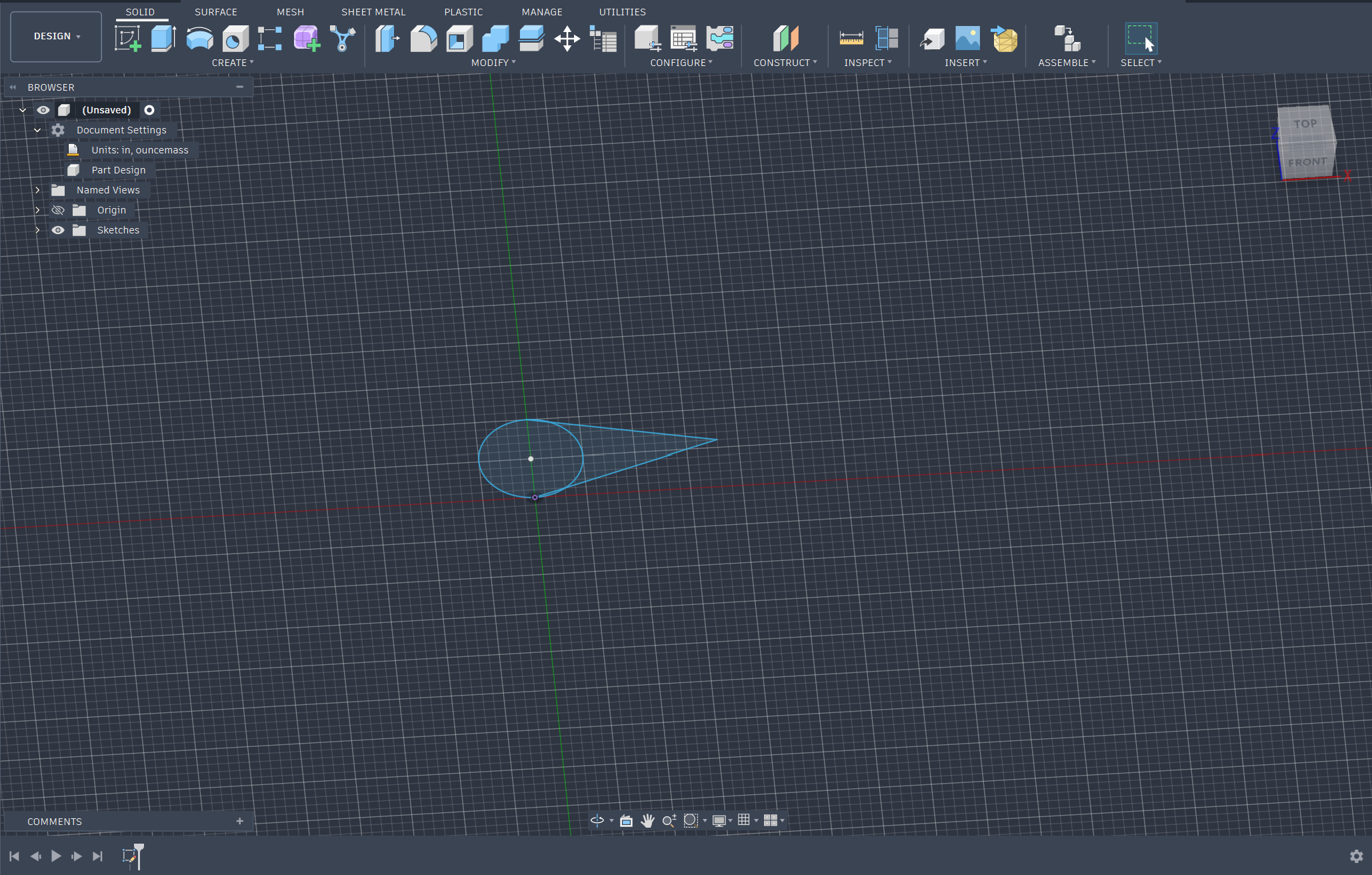Screen dimensions: 1372x875
Task: Open the CONSTRUCT dropdown menu
Action: tap(785, 63)
